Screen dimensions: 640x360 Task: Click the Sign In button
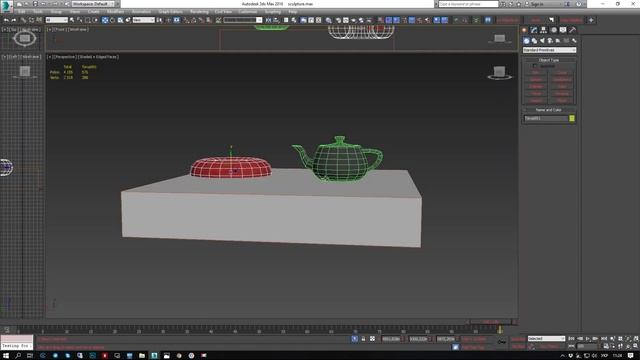coord(537,4)
